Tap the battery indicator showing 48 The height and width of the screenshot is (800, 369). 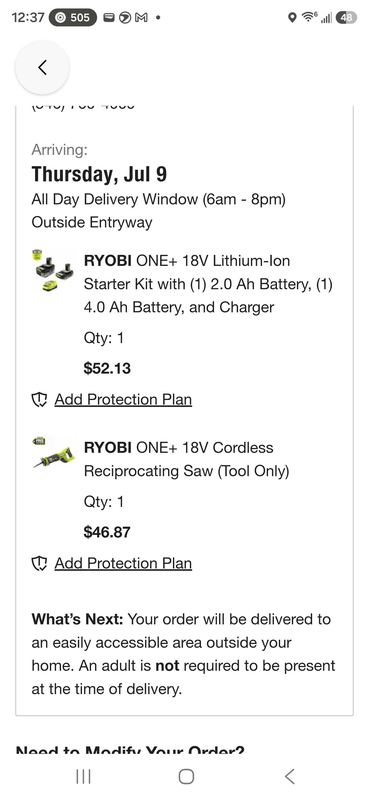click(346, 18)
